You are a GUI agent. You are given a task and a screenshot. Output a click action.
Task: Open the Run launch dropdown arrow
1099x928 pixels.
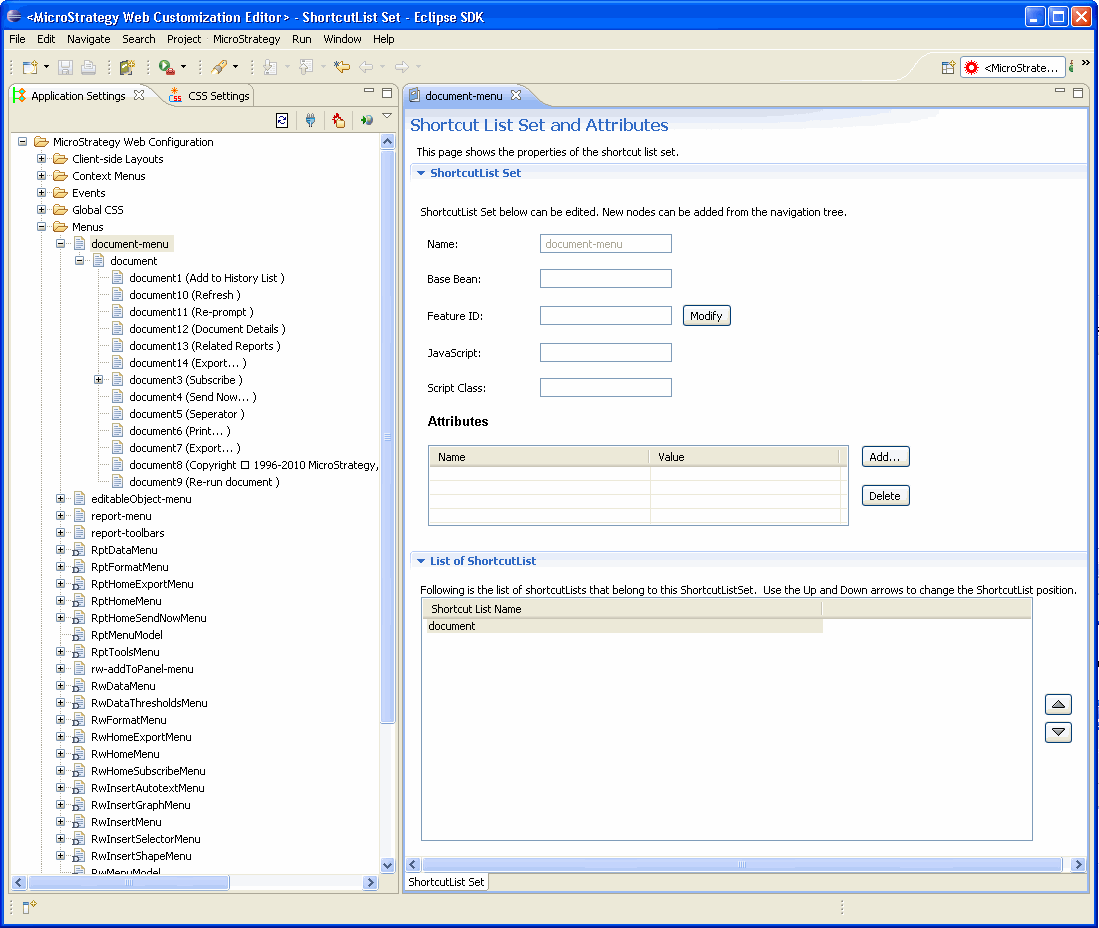pyautogui.click(x=183, y=67)
